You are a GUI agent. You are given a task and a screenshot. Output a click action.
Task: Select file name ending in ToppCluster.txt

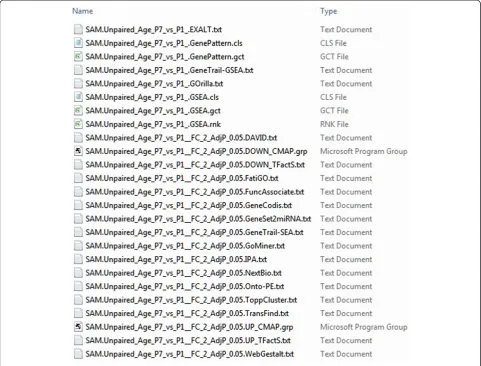(191, 300)
